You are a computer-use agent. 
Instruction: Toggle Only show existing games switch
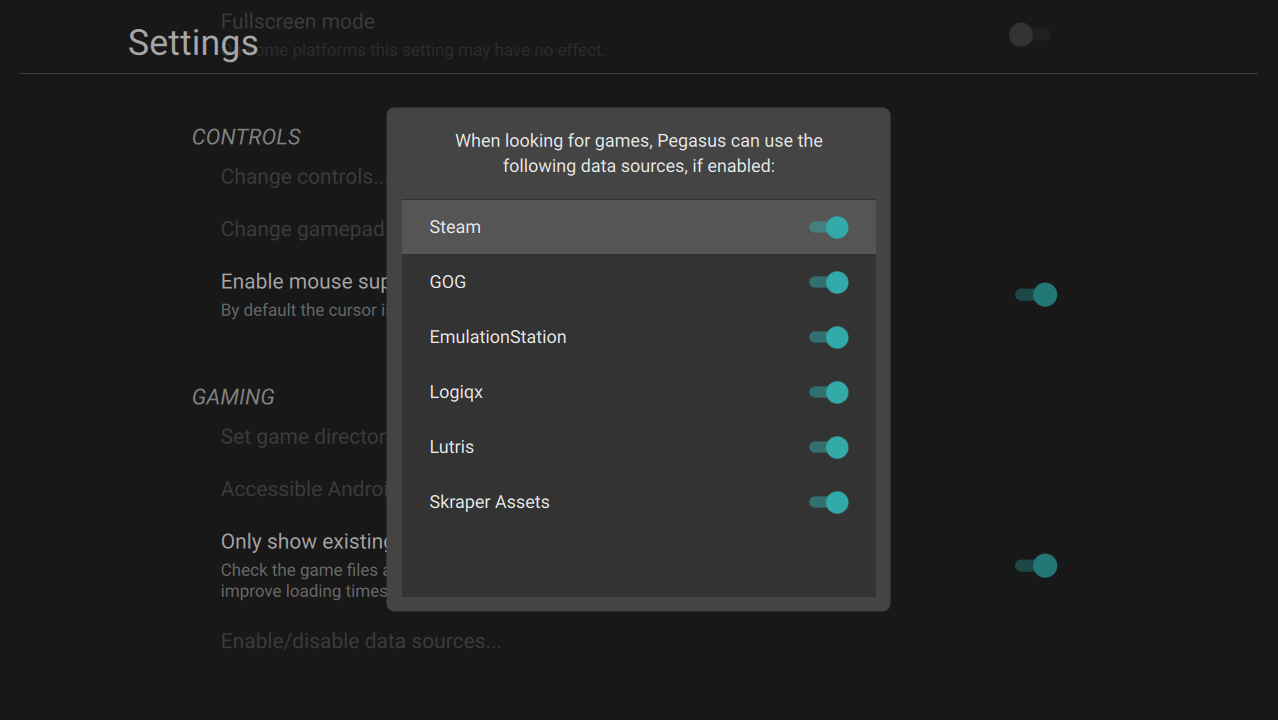(1036, 566)
